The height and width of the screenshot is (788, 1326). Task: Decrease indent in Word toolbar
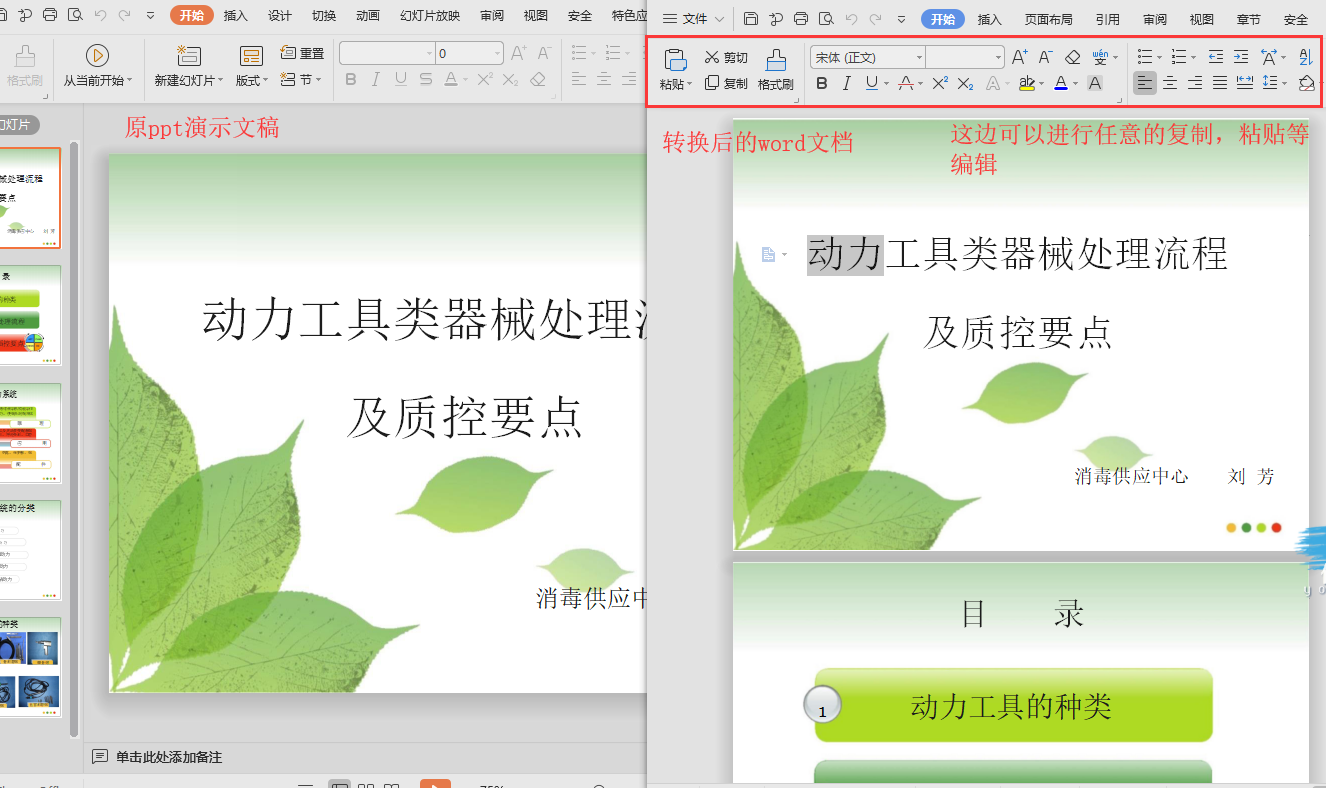pos(1215,58)
